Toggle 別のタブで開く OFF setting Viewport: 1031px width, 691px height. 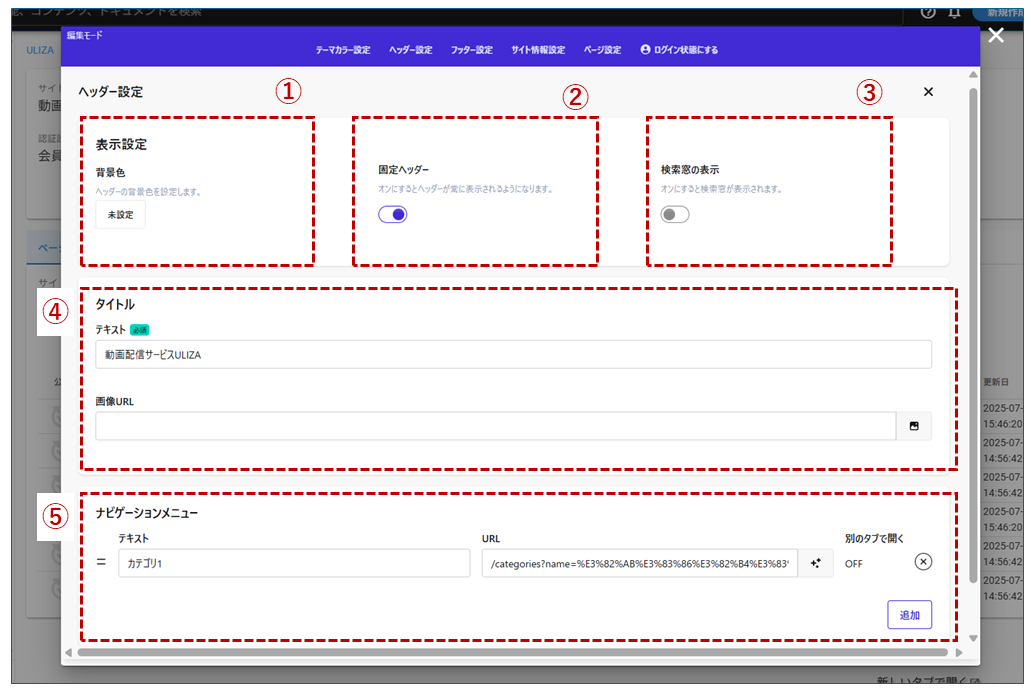853,563
